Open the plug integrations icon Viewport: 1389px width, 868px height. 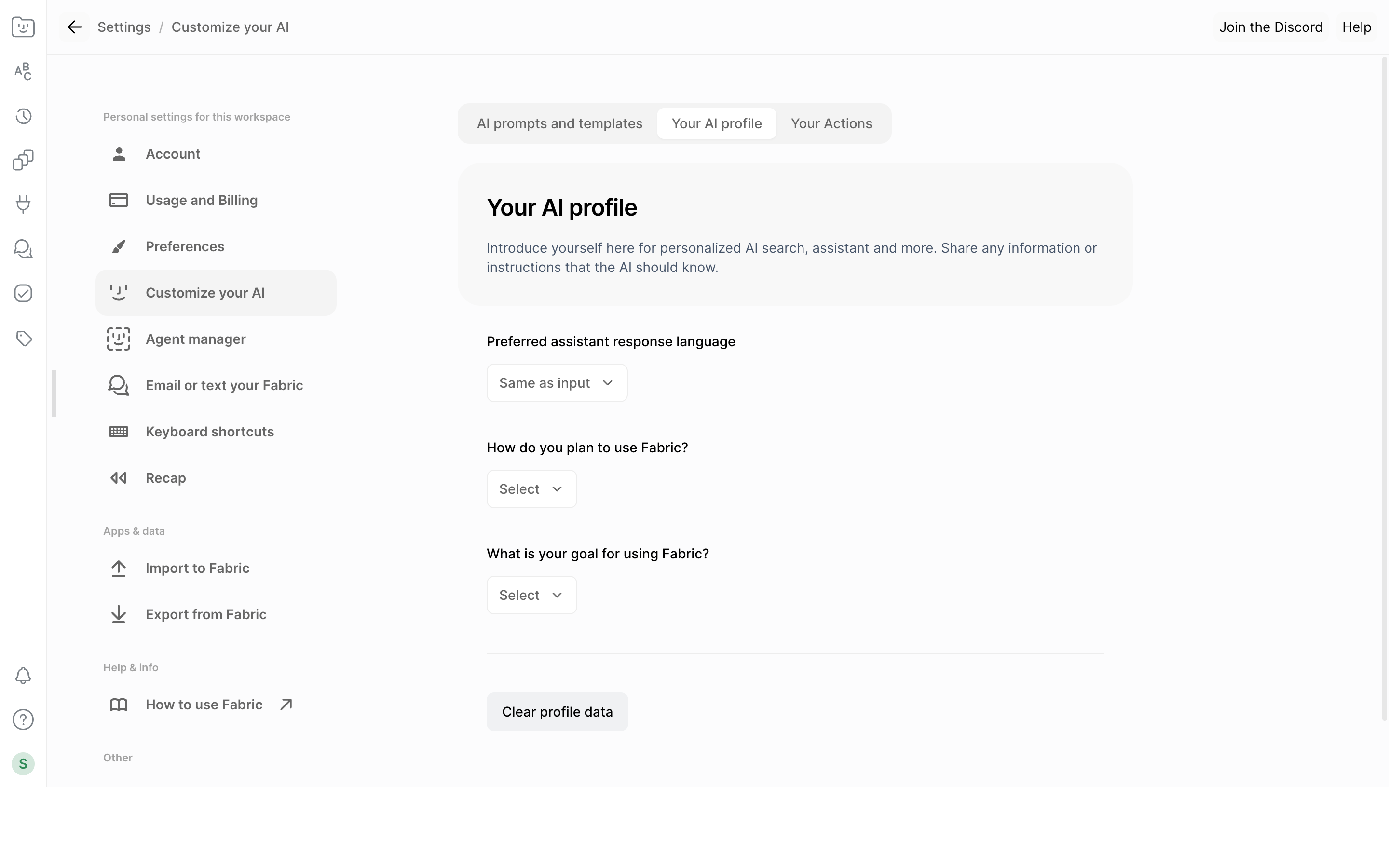click(23, 204)
